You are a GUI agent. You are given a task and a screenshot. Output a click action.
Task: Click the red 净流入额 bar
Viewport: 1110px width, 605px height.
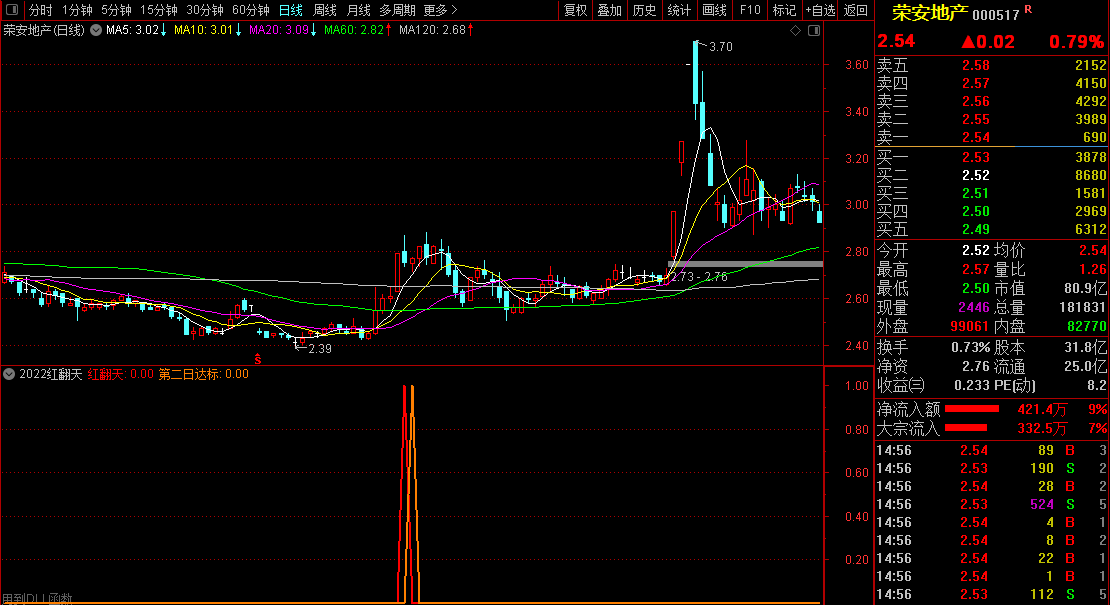[x=972, y=409]
